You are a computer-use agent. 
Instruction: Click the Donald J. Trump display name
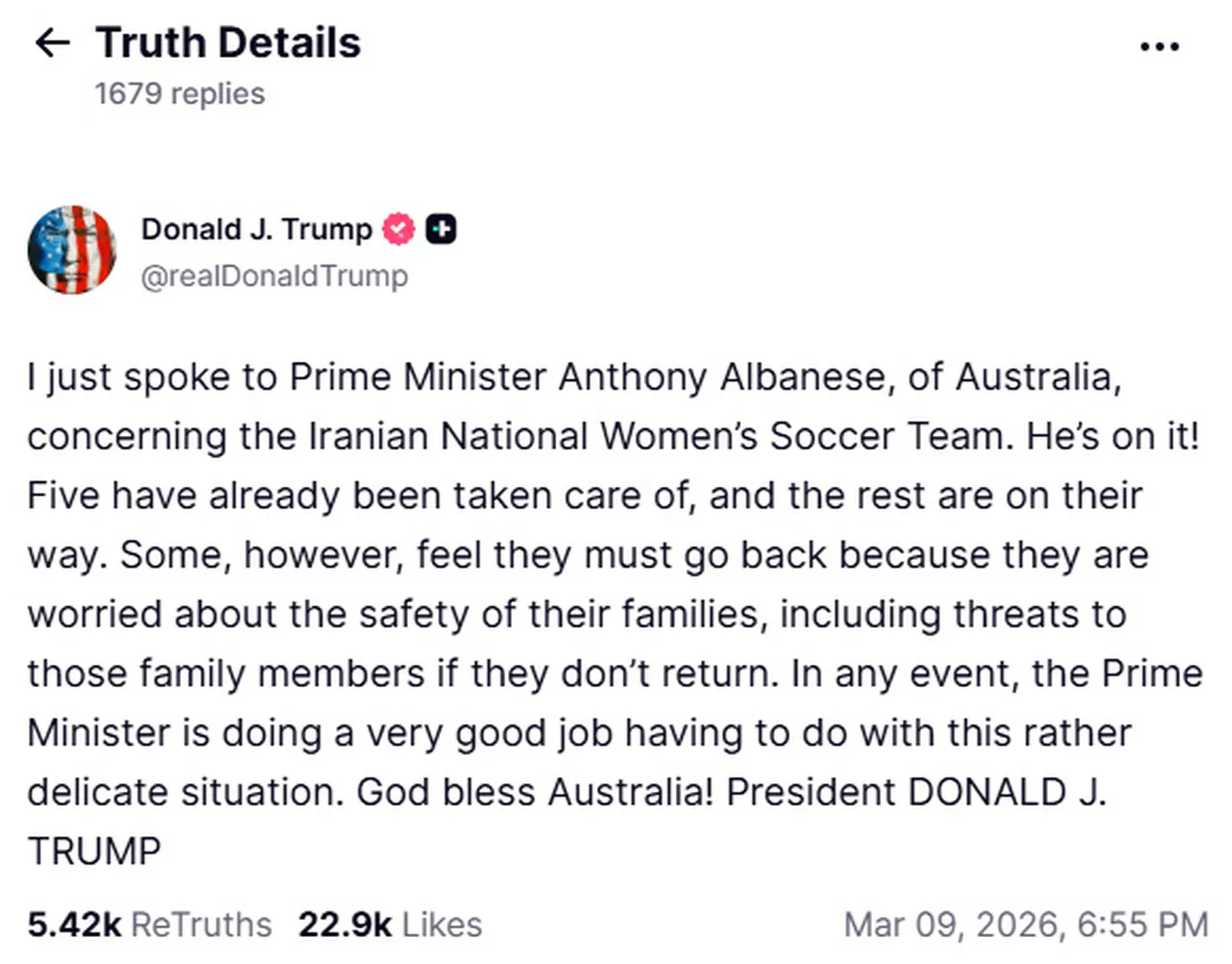tap(255, 229)
